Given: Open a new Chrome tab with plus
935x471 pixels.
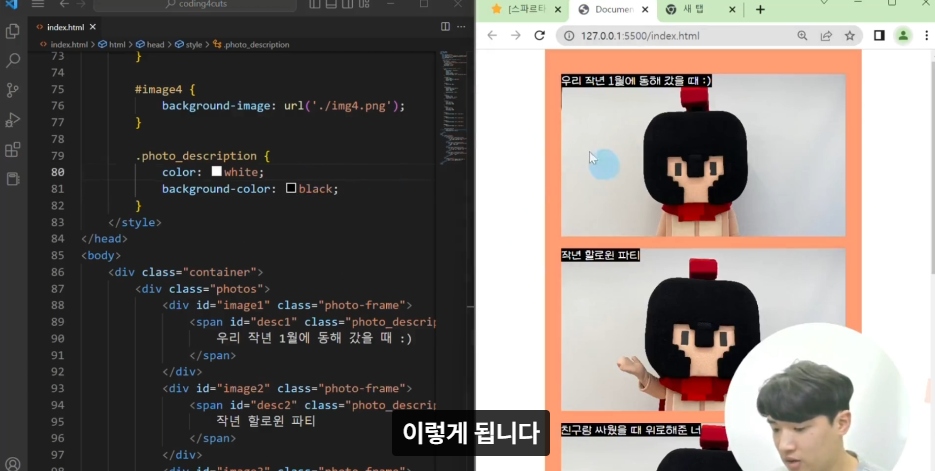Looking at the screenshot, I should click(x=760, y=10).
